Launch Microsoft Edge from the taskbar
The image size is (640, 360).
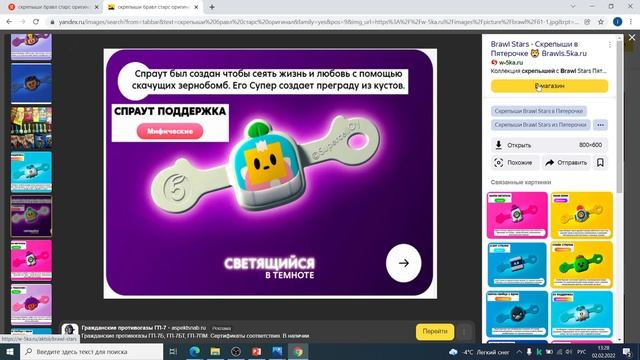tap(195, 351)
